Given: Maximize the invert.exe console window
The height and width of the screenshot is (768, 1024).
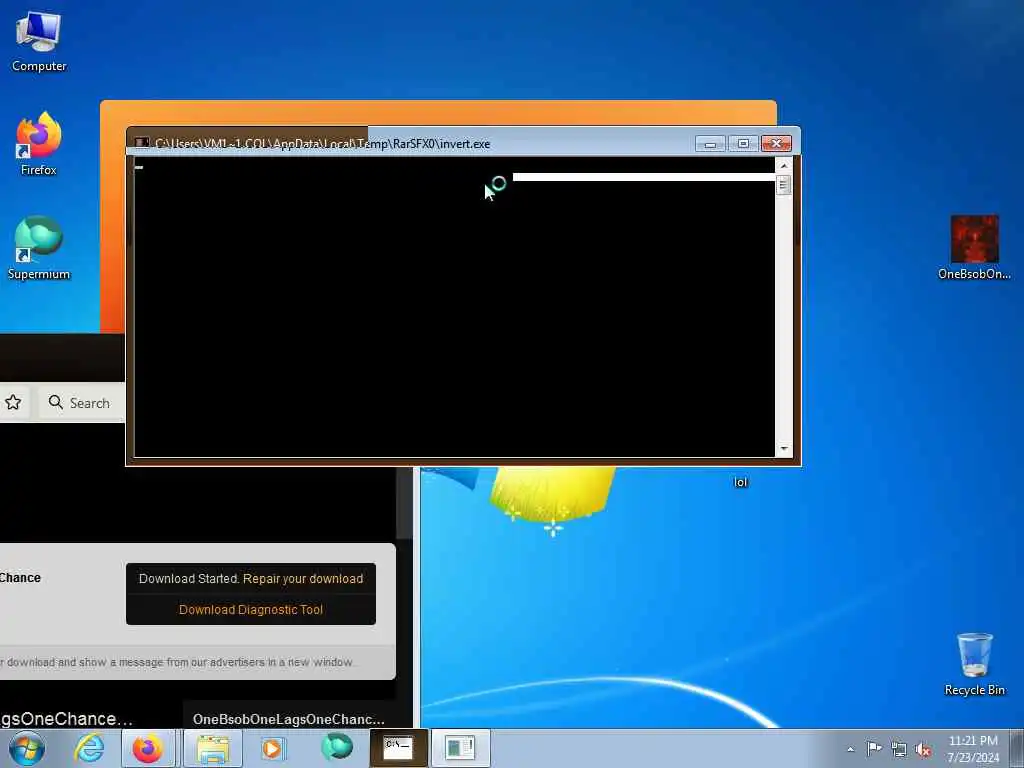Looking at the screenshot, I should click(x=743, y=144).
